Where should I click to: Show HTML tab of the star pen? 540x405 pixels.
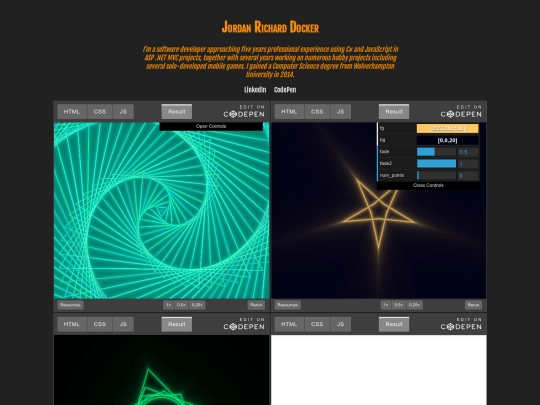tap(289, 112)
